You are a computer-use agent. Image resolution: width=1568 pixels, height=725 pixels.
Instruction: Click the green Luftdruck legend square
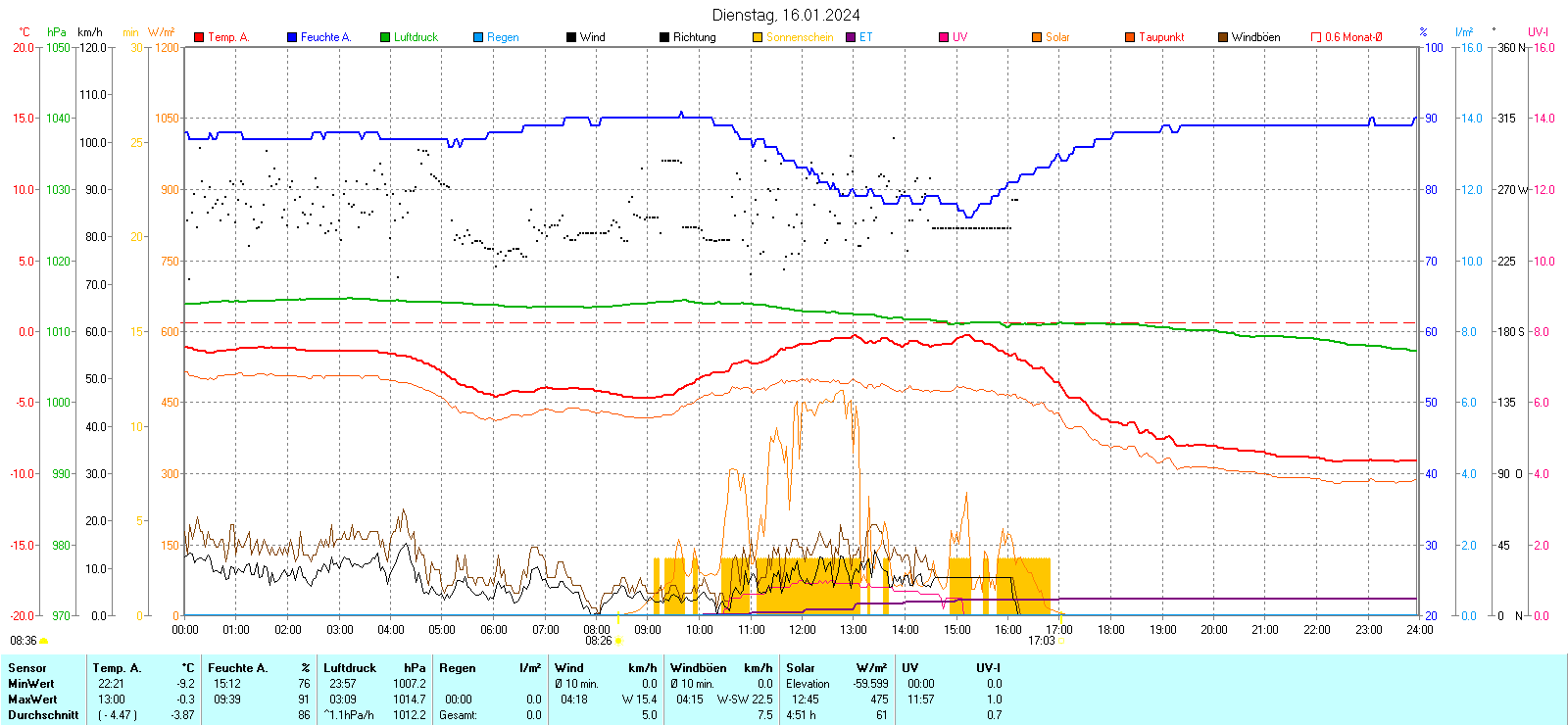(x=385, y=37)
